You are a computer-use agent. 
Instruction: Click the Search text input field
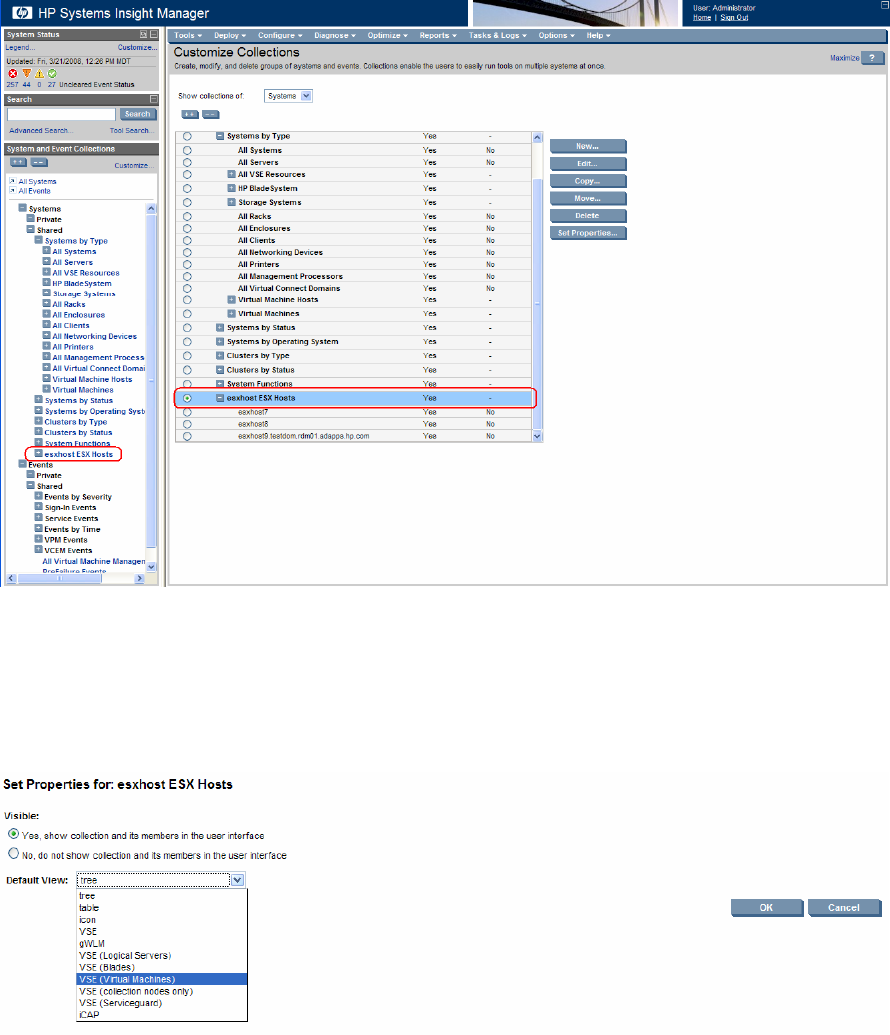coord(61,114)
